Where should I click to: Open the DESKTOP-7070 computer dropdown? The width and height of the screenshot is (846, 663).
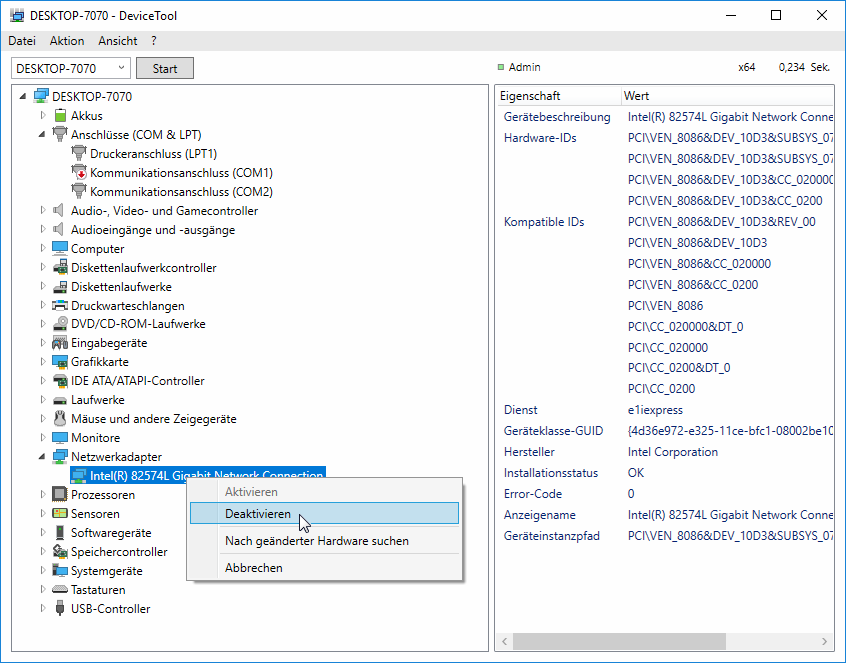121,68
